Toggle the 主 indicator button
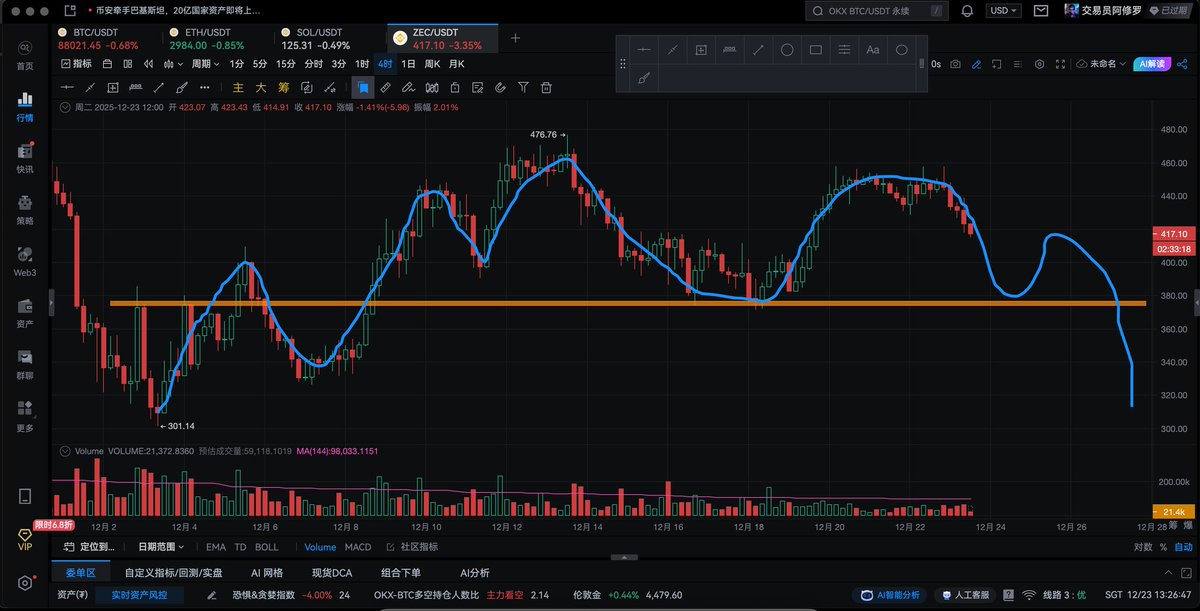1200x611 pixels. [x=238, y=88]
